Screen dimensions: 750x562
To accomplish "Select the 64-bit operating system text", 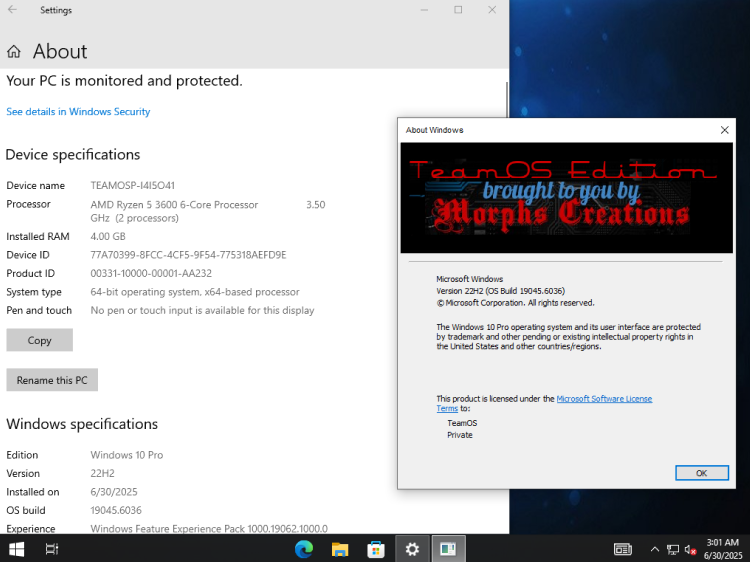I will pos(195,292).
